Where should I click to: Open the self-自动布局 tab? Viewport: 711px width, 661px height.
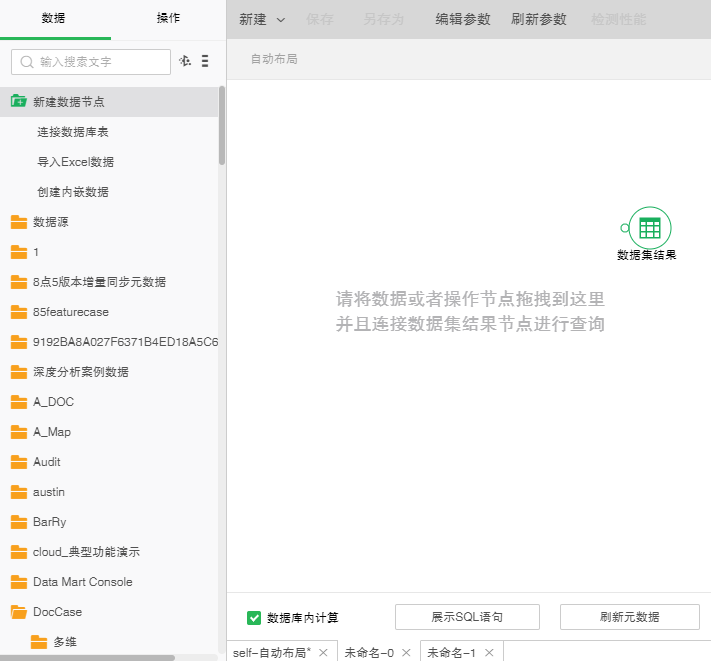tap(272, 652)
